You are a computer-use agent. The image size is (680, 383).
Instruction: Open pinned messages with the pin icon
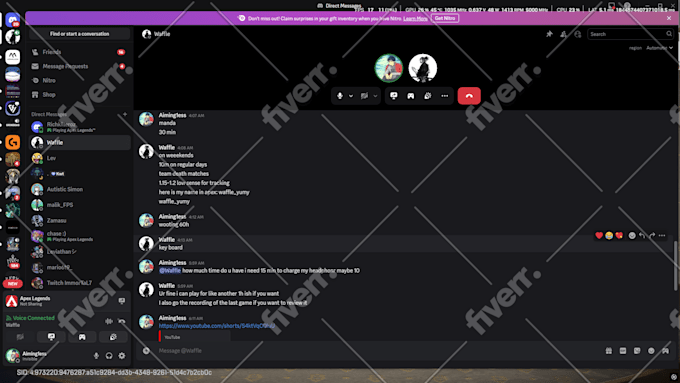pyautogui.click(x=549, y=34)
